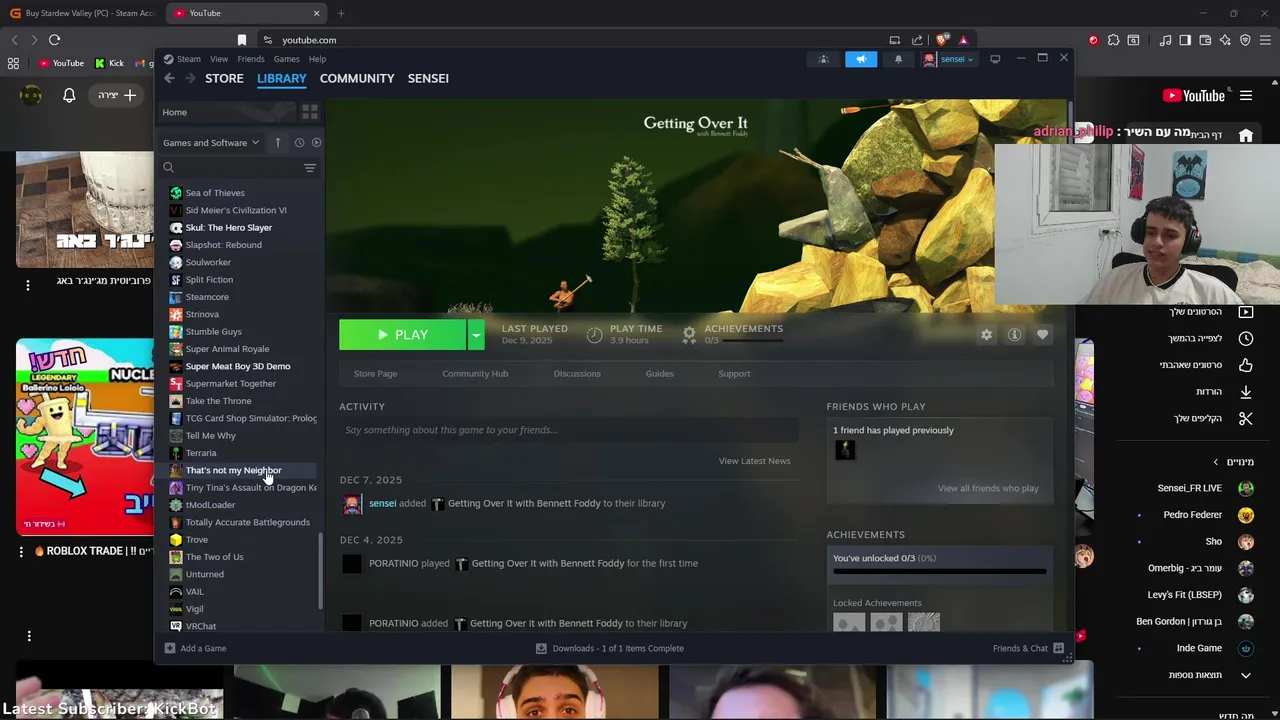Open Friends & Chat panel

1028,648
